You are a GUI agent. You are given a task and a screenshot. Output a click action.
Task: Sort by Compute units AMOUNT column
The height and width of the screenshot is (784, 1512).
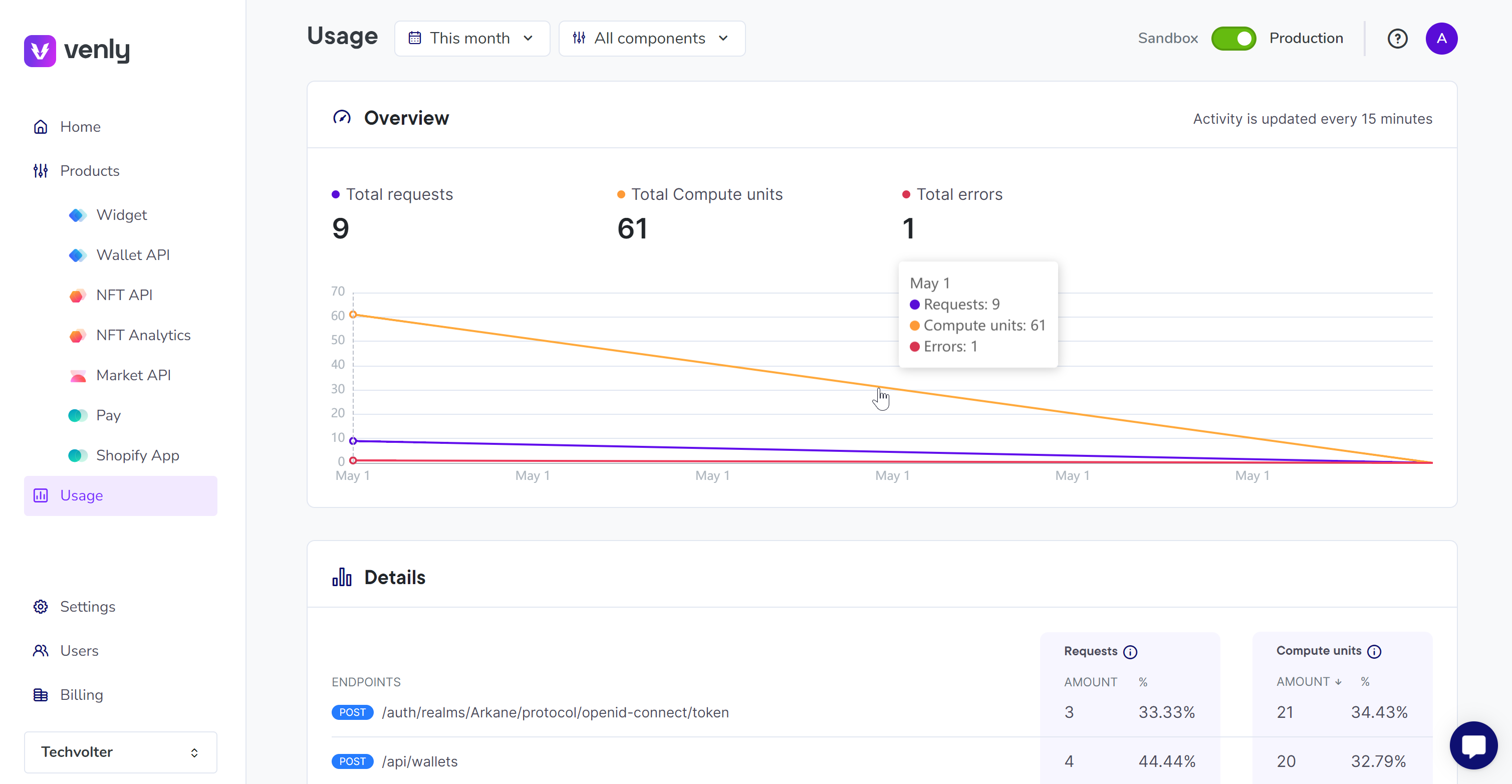point(1309,681)
